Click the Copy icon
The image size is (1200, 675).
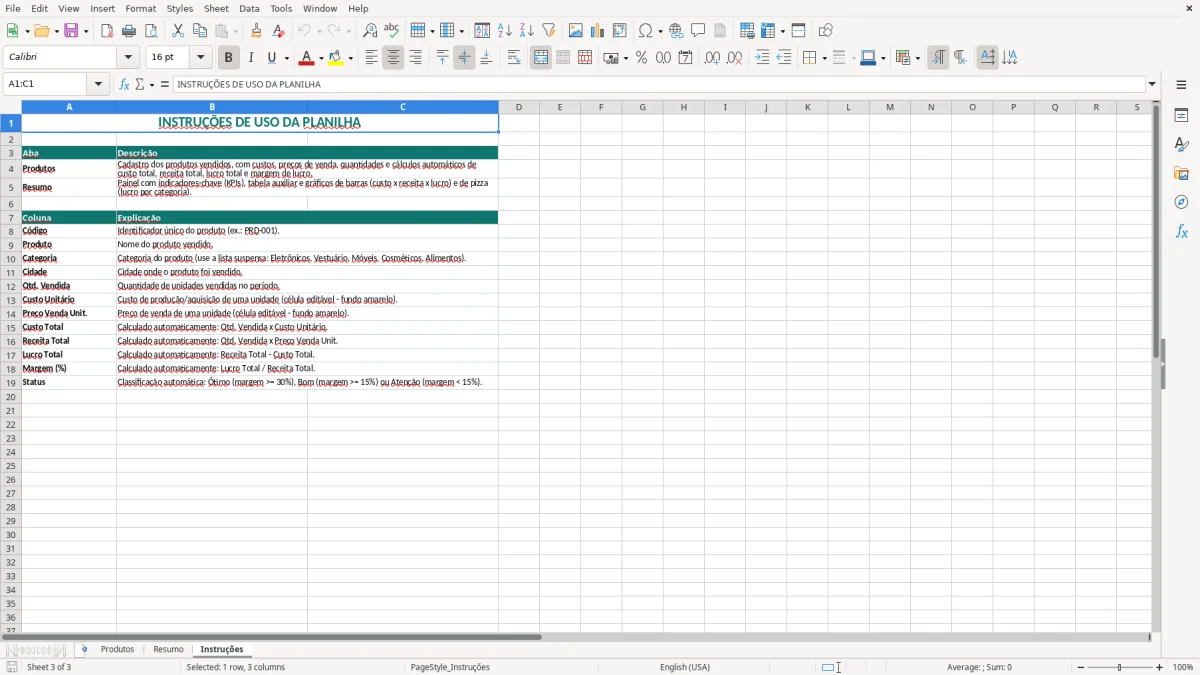point(200,31)
